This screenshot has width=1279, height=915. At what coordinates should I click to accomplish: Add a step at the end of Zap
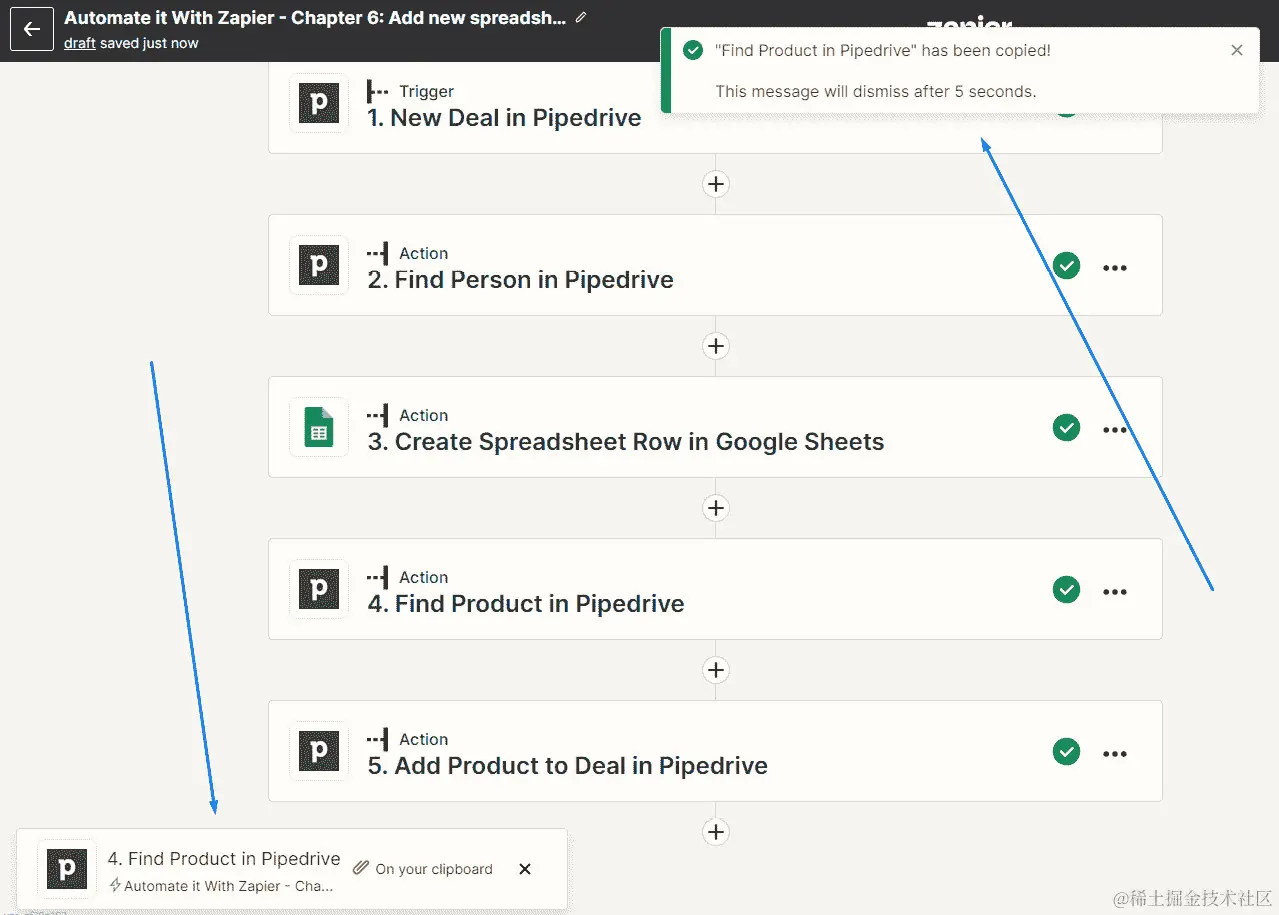pyautogui.click(x=715, y=832)
